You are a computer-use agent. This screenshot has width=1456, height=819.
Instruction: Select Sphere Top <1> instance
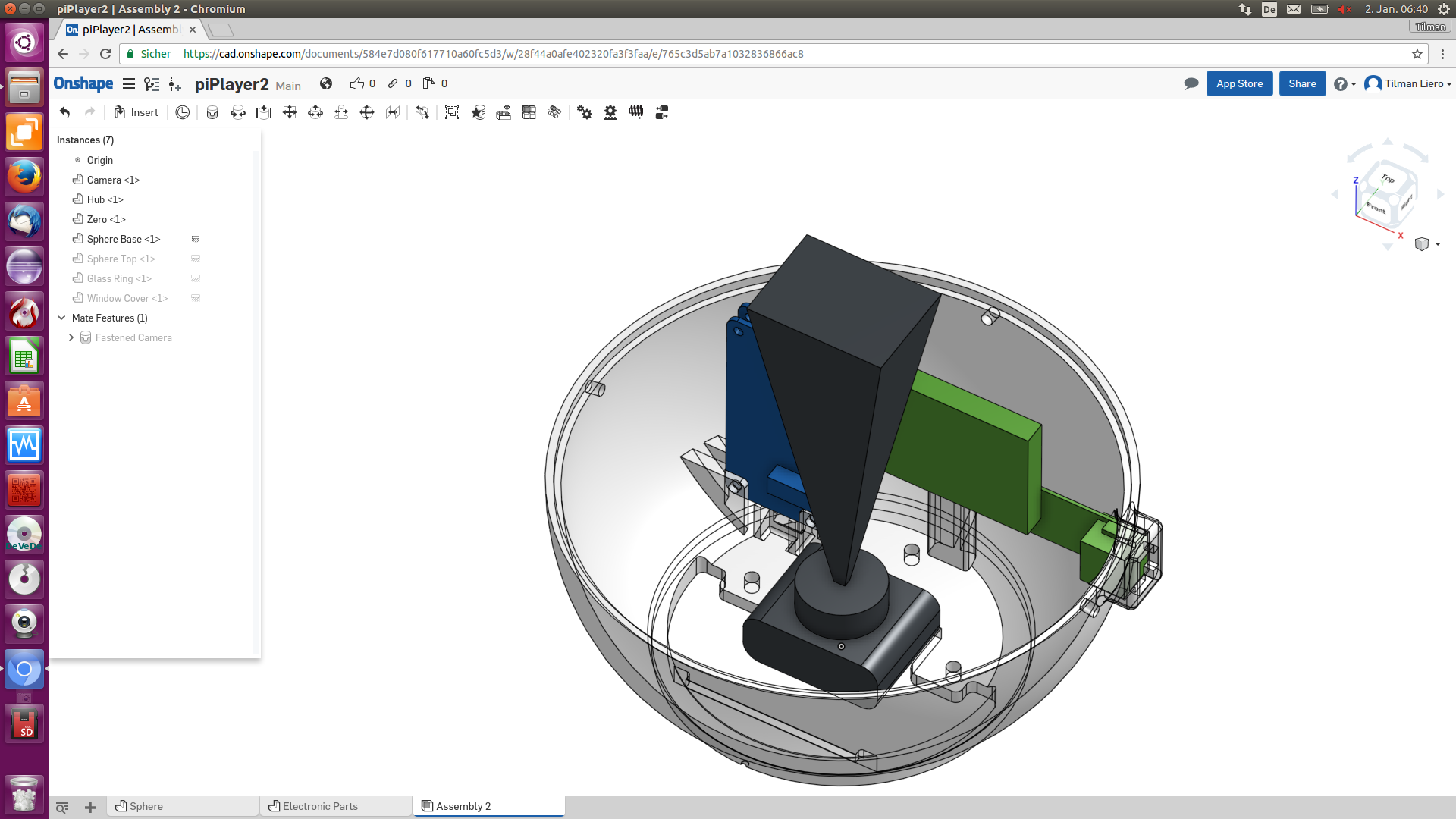click(x=121, y=259)
